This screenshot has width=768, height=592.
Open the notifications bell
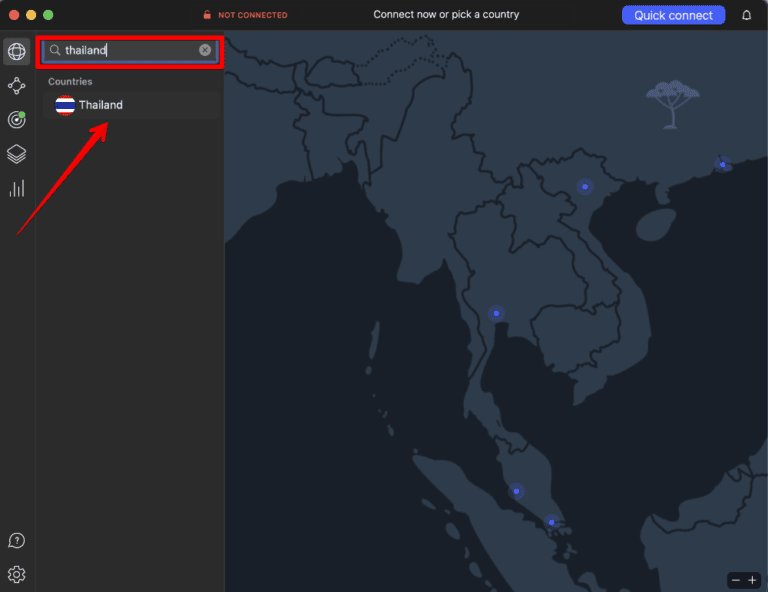tap(746, 15)
